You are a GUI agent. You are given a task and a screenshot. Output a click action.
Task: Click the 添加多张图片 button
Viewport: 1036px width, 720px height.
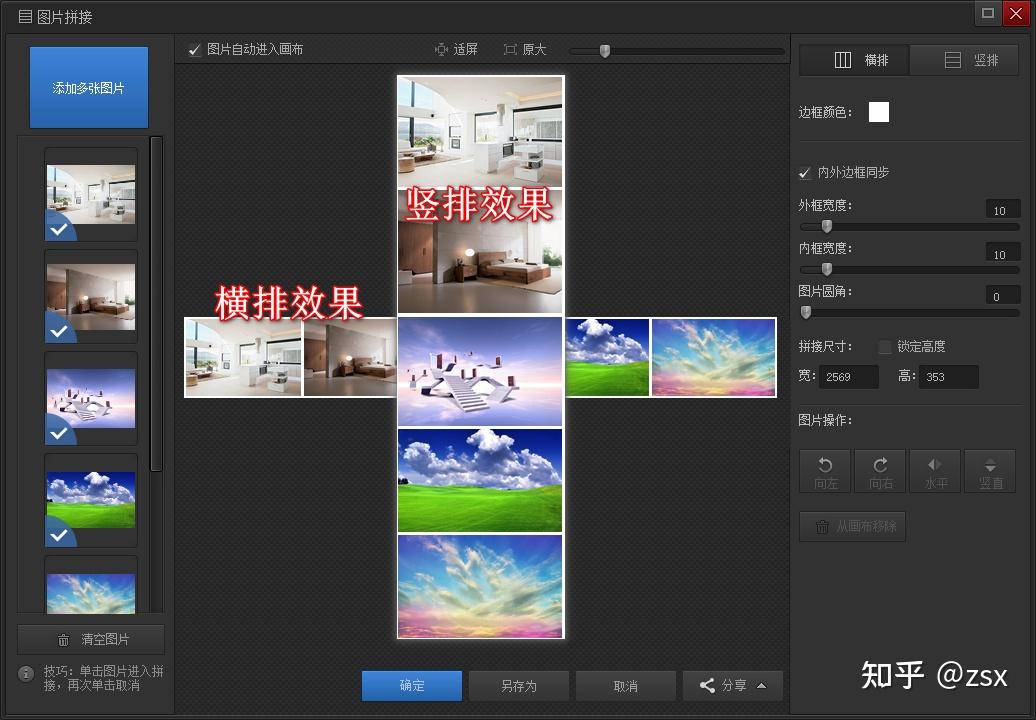(x=89, y=87)
